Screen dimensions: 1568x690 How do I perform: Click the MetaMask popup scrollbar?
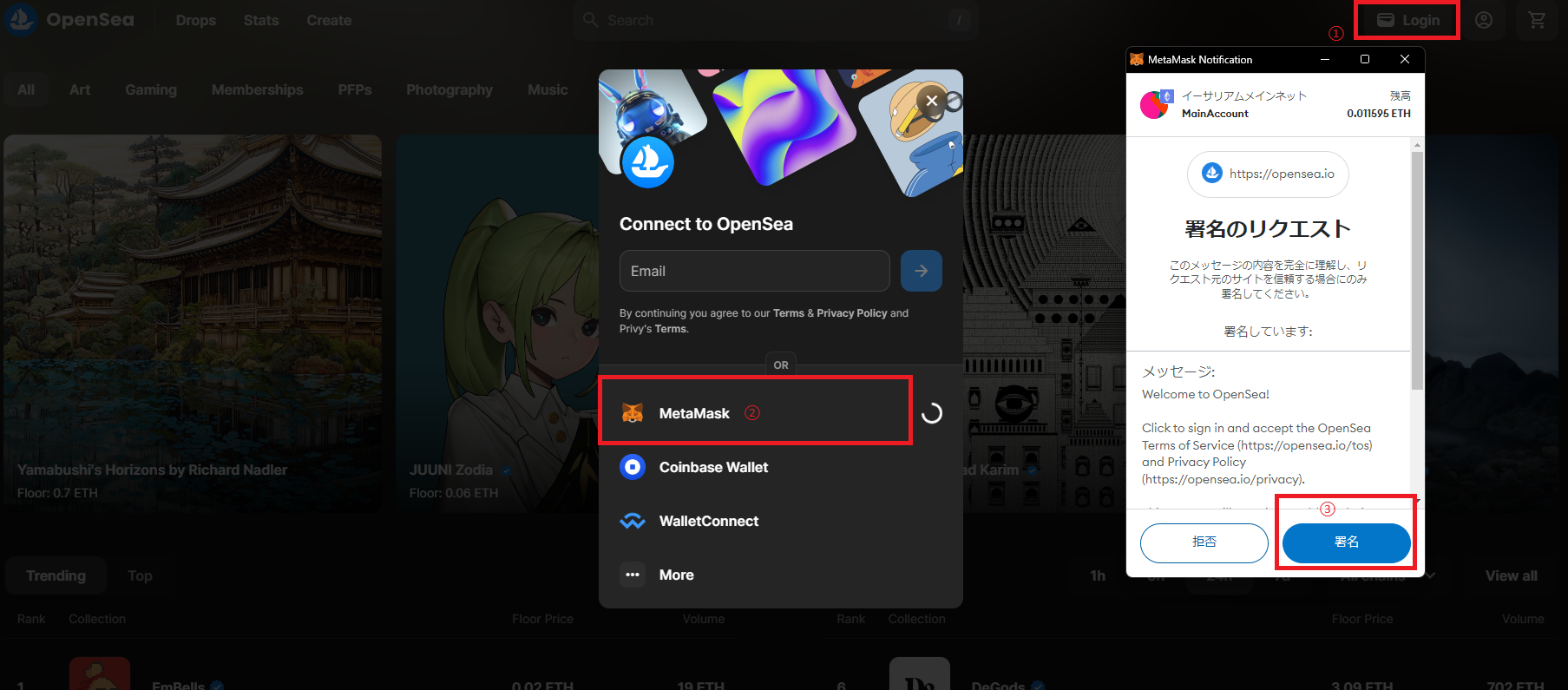(1417, 269)
